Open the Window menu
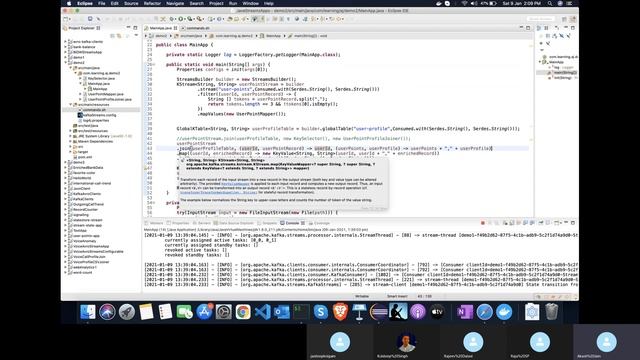This screenshot has height=360, width=640. [x=251, y=3]
